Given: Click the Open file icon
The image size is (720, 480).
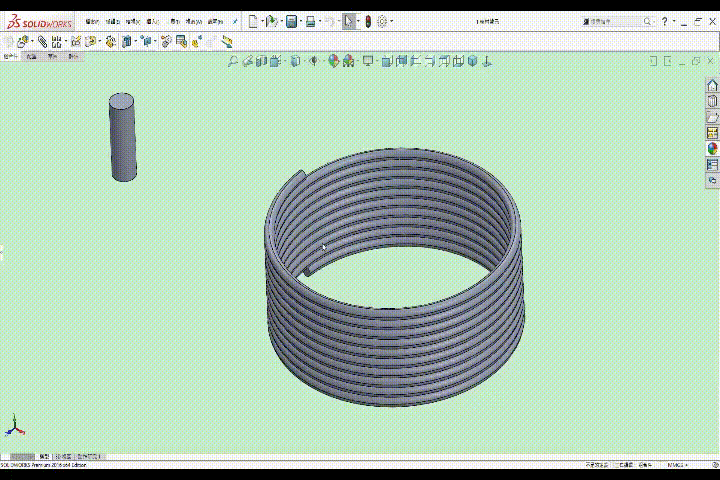Looking at the screenshot, I should pos(271,21).
